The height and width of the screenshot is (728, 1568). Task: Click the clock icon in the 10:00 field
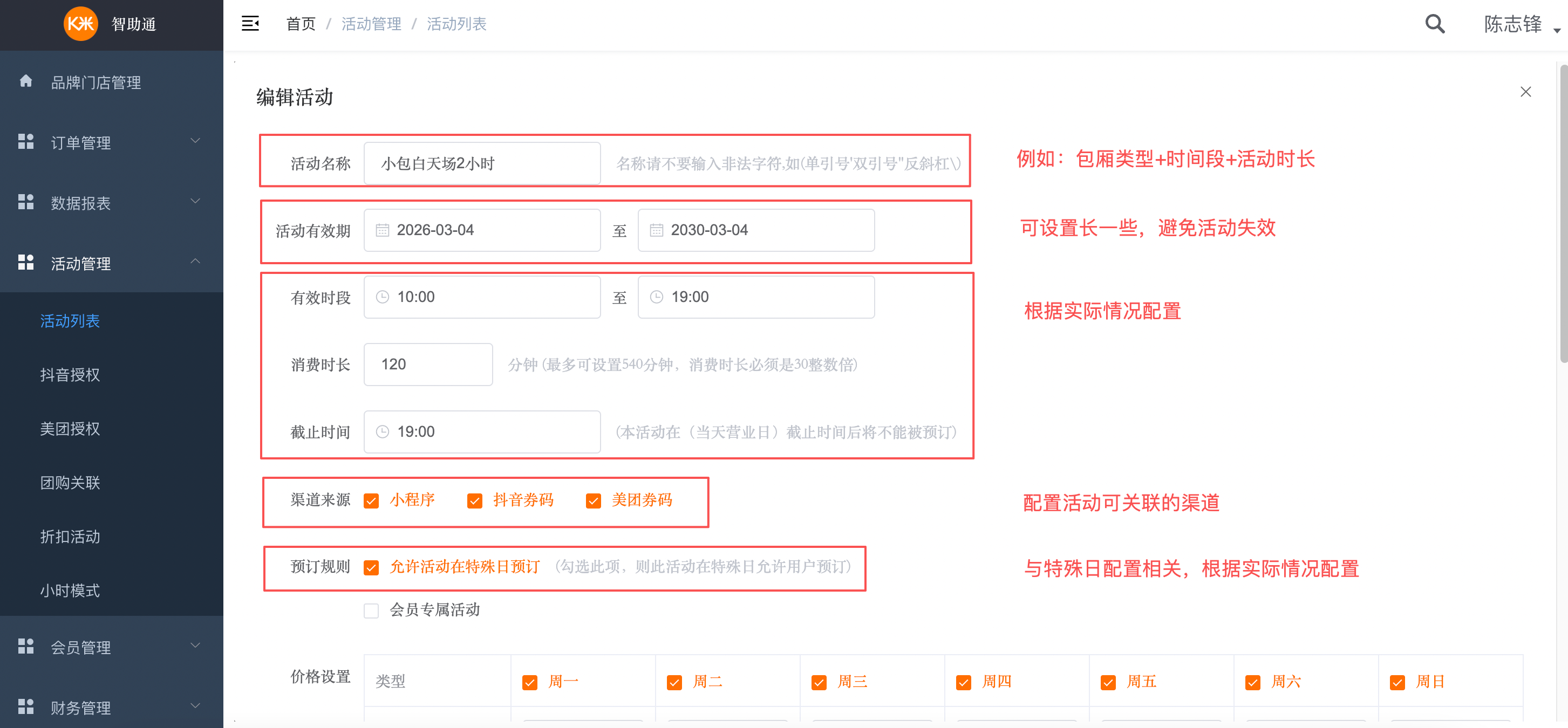tap(382, 297)
